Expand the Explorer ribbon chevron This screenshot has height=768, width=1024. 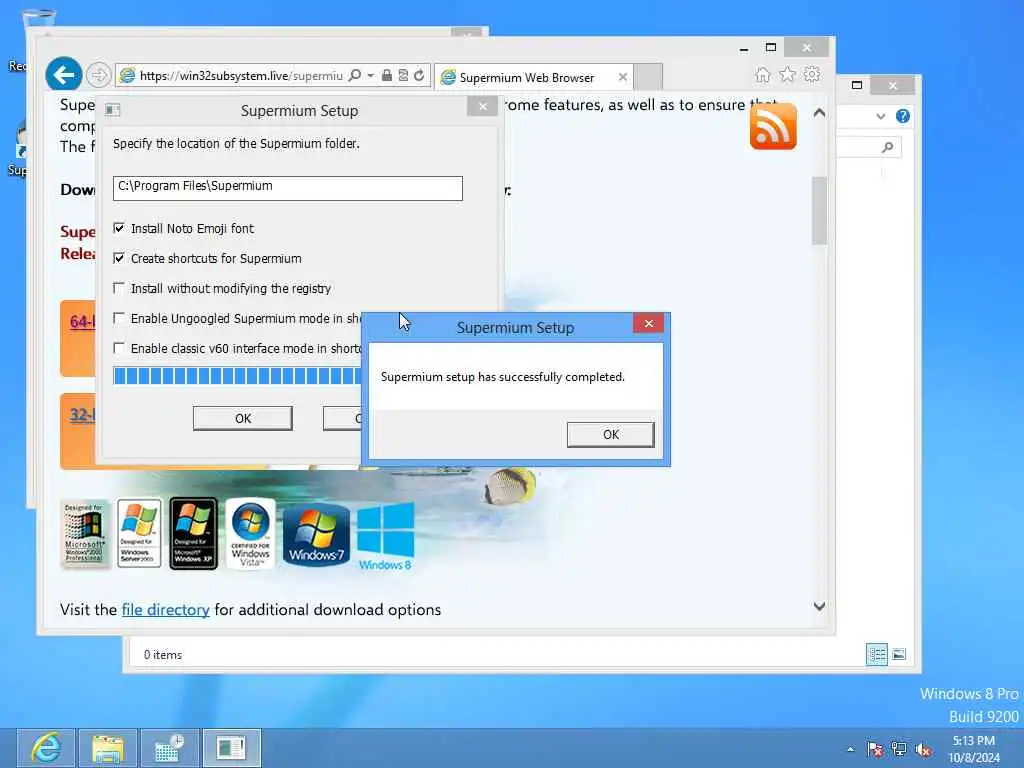tap(881, 116)
